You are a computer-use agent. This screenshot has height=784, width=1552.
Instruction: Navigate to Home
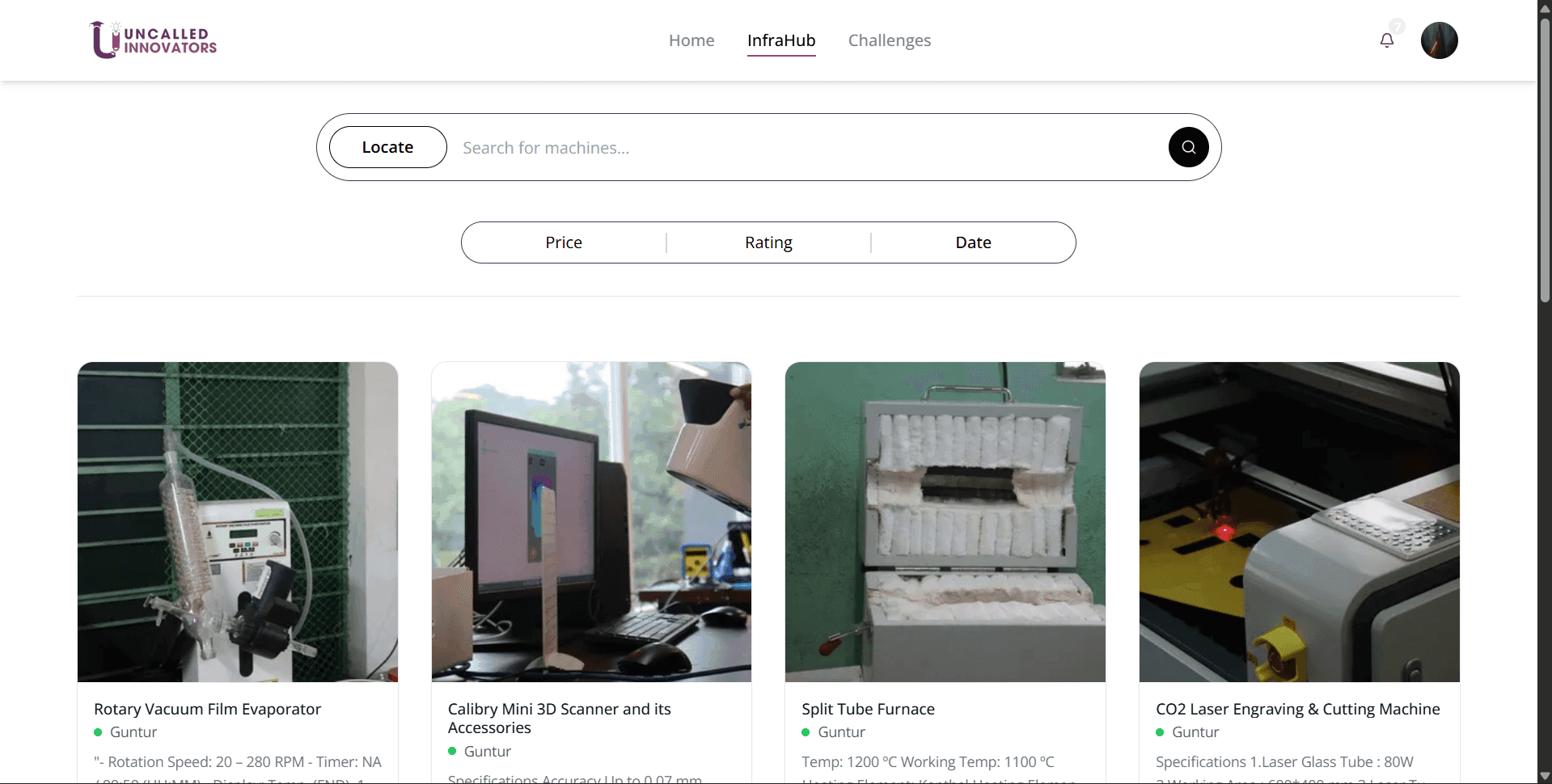pyautogui.click(x=691, y=40)
